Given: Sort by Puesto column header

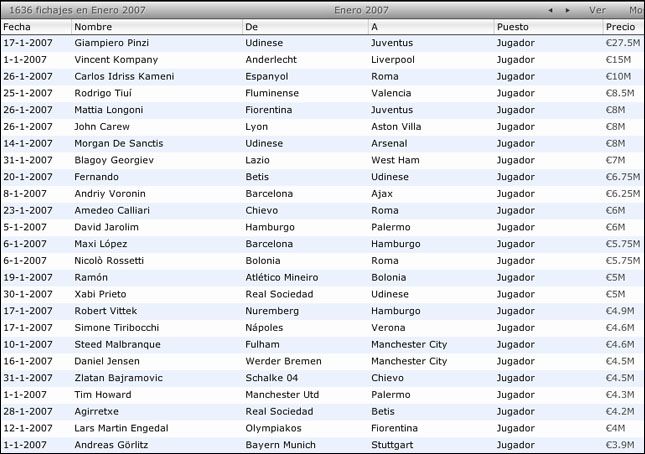Looking at the screenshot, I should pyautogui.click(x=513, y=26).
